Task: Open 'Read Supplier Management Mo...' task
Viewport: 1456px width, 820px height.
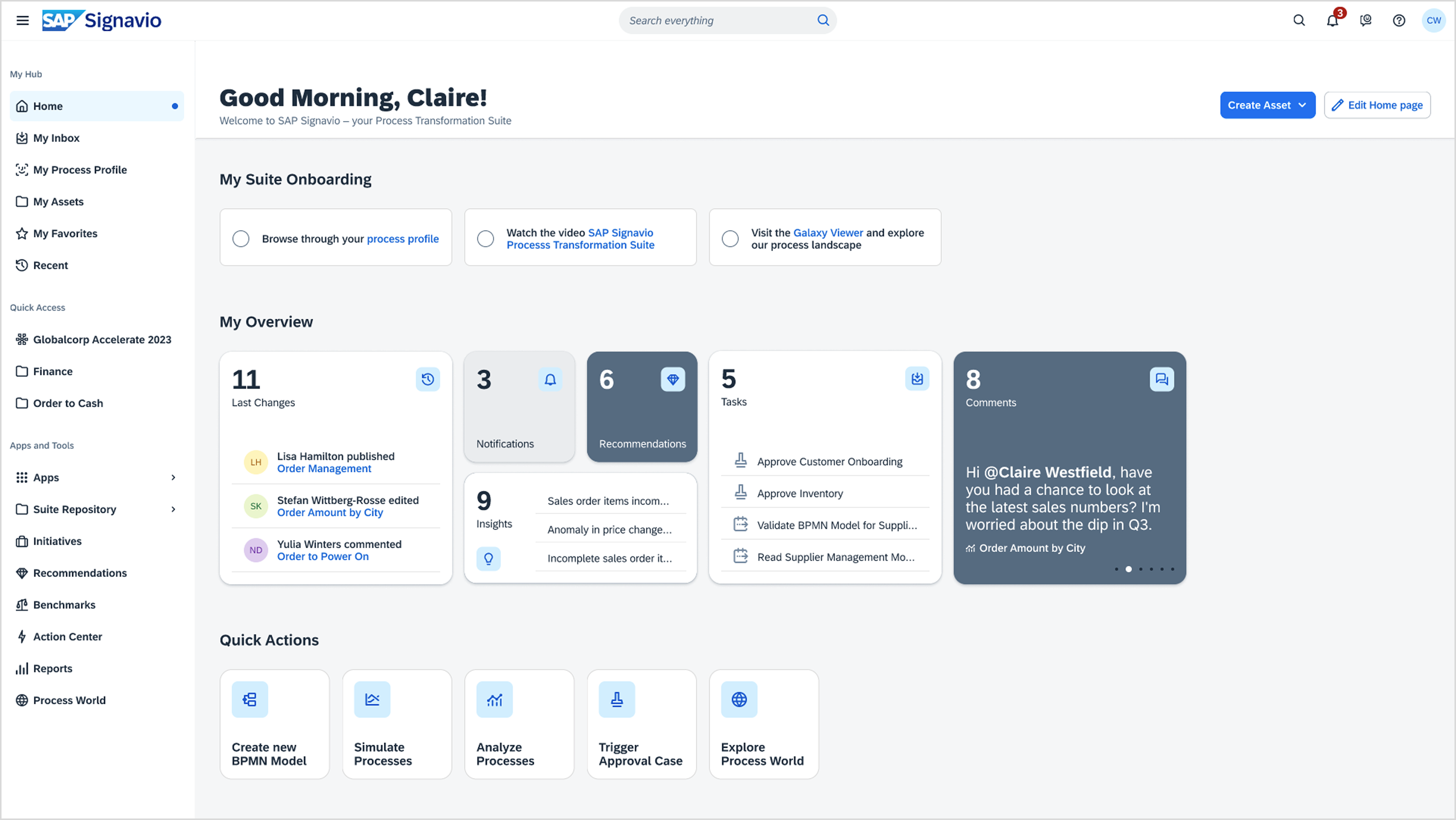Action: (x=825, y=557)
